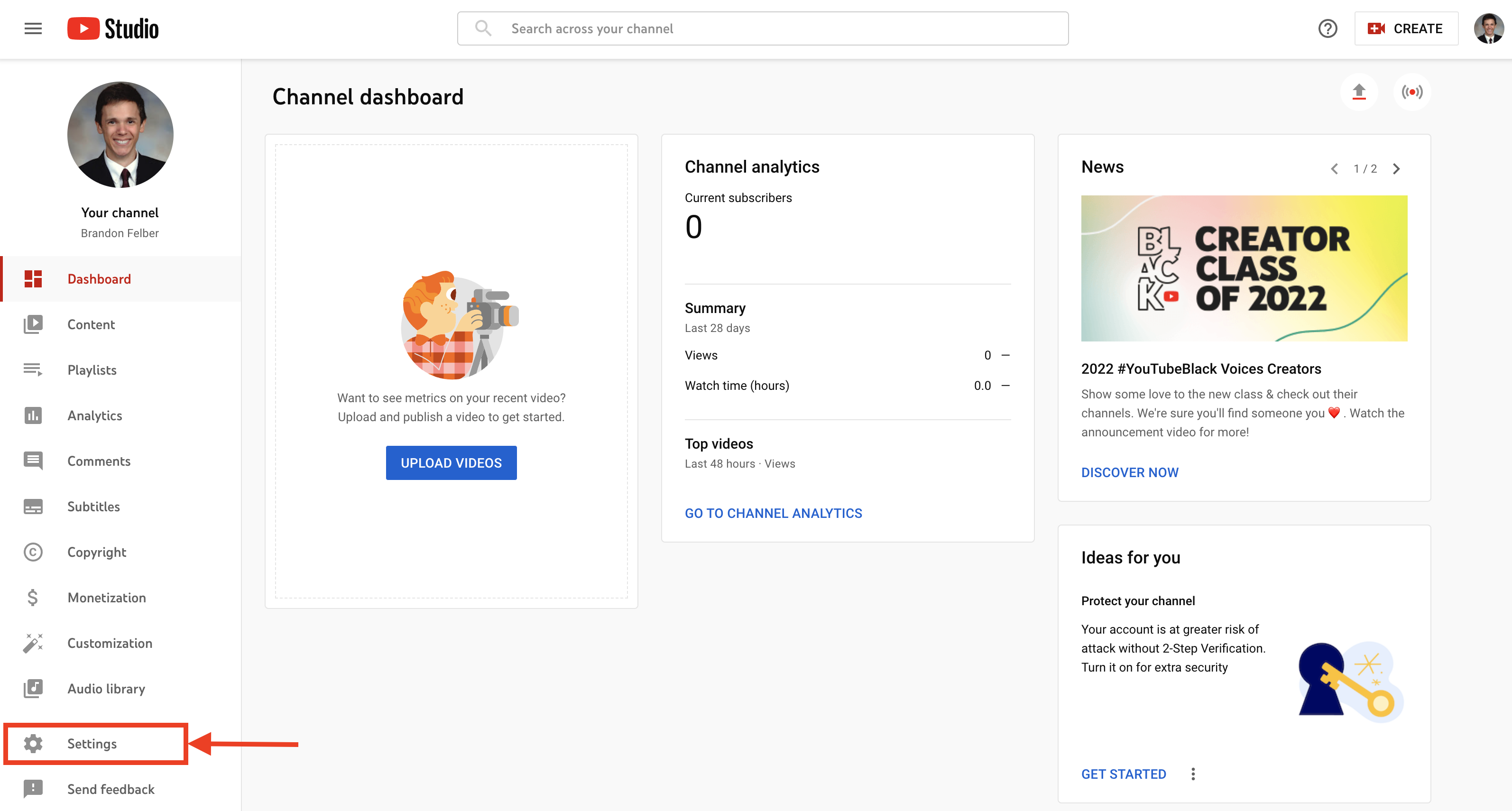Go to previous news item arrow

coord(1334,169)
